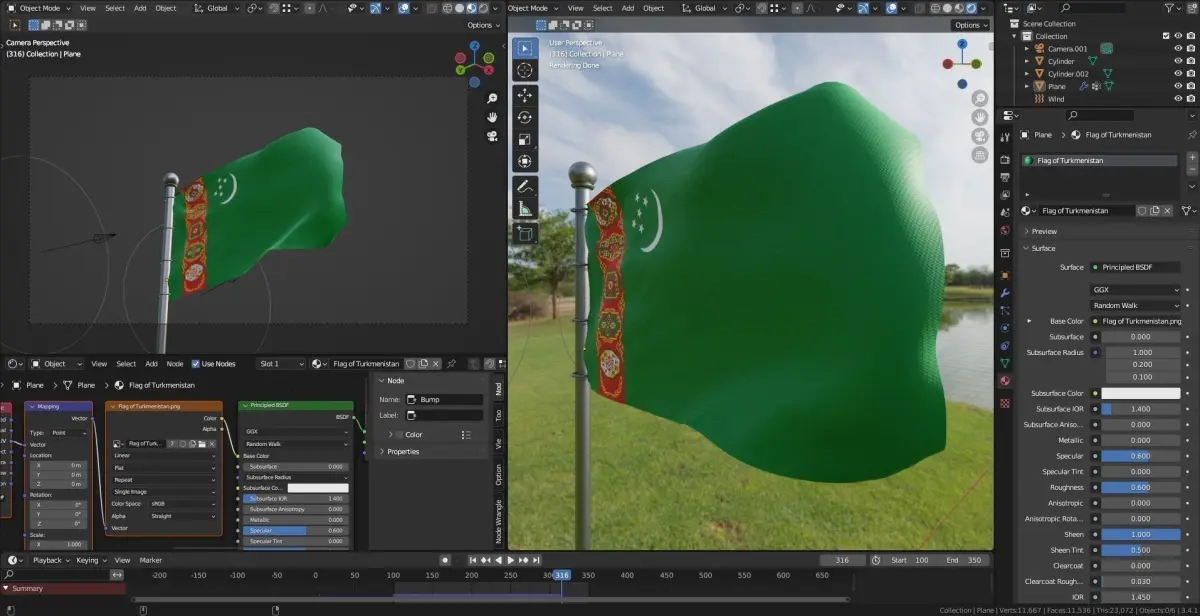Select the Annotate tool in right viewport
The height and width of the screenshot is (616, 1200).
525,187
